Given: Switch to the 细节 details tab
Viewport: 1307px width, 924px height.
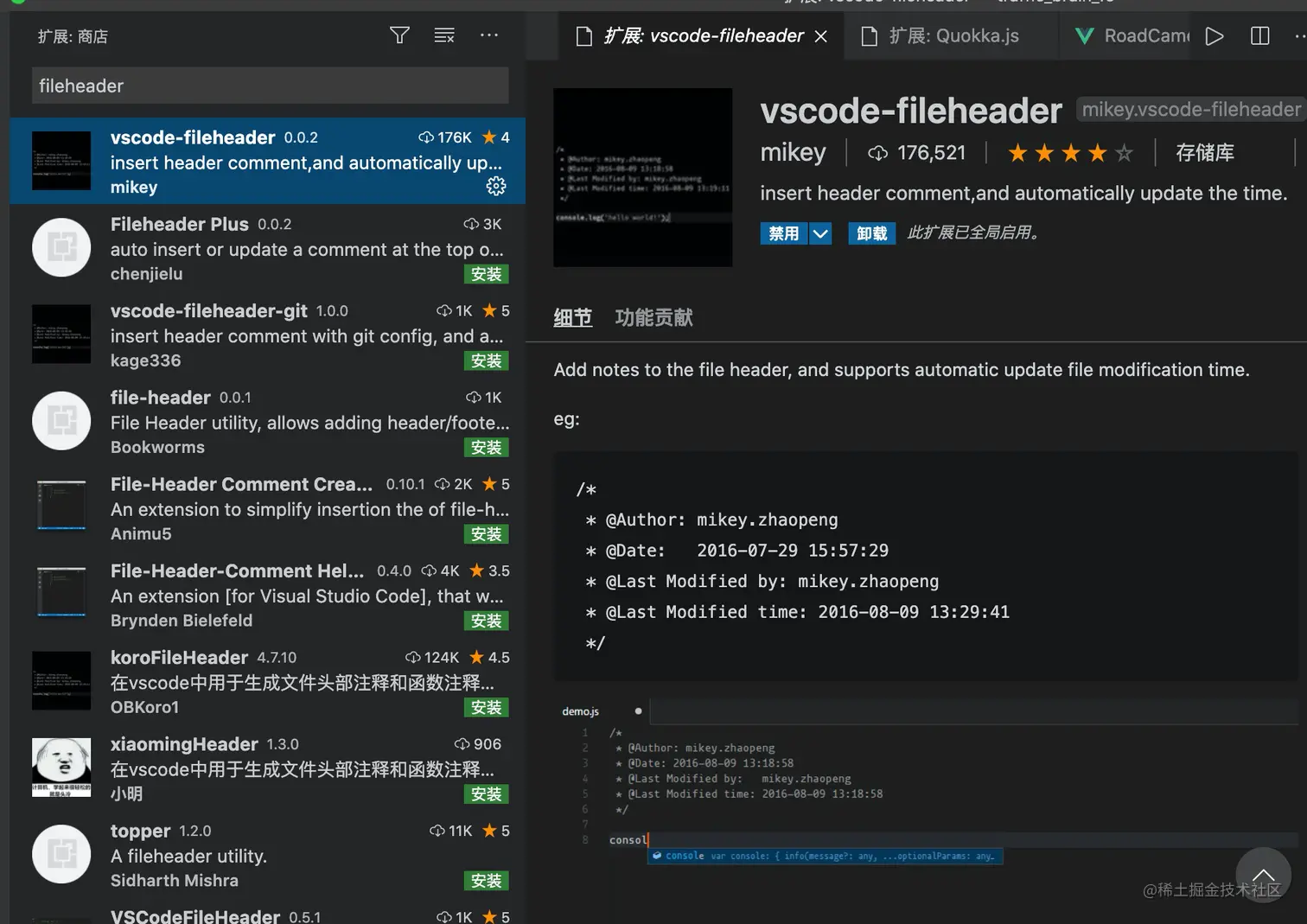Looking at the screenshot, I should [572, 317].
